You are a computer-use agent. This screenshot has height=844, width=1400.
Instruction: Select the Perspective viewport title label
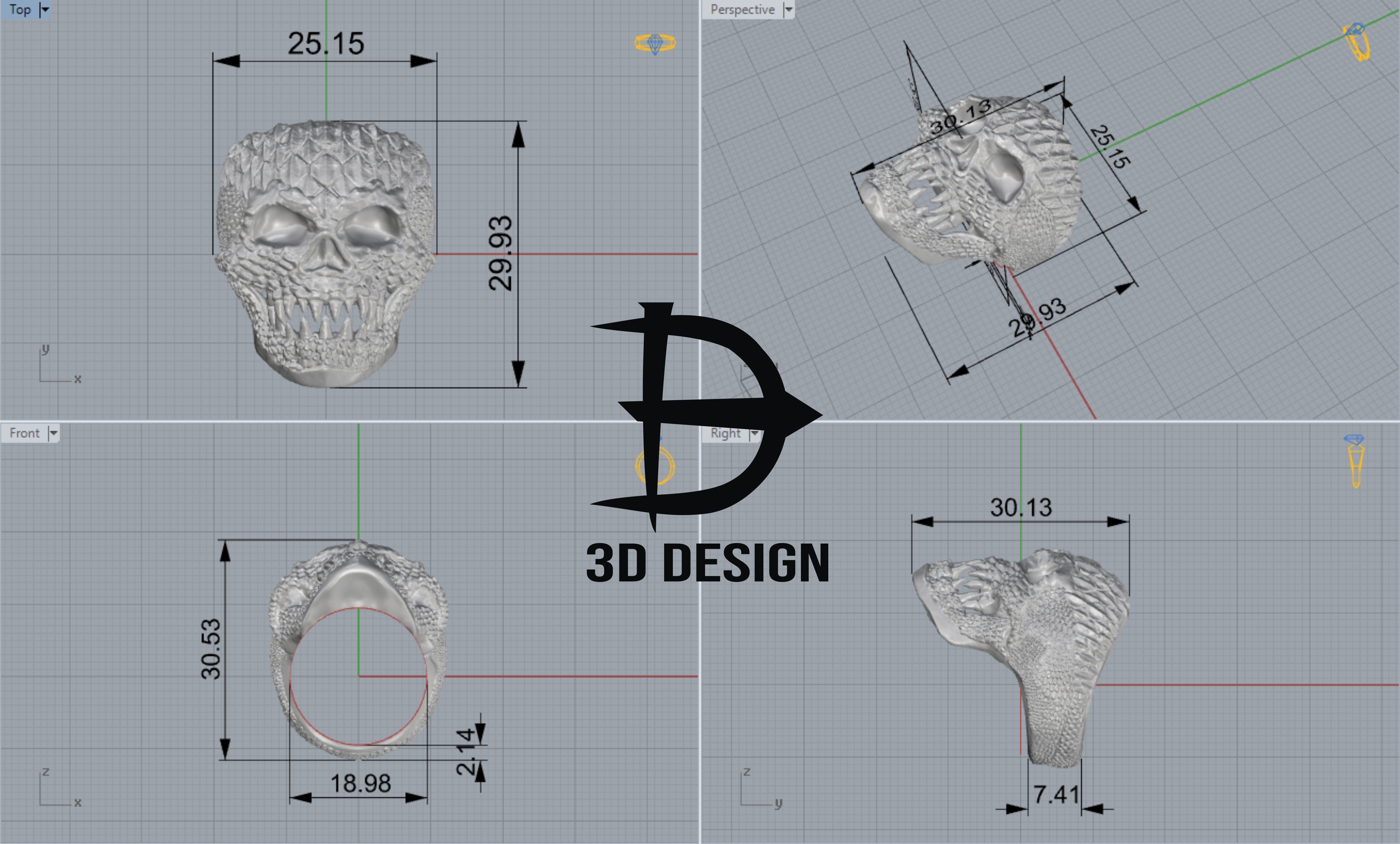coord(742,10)
